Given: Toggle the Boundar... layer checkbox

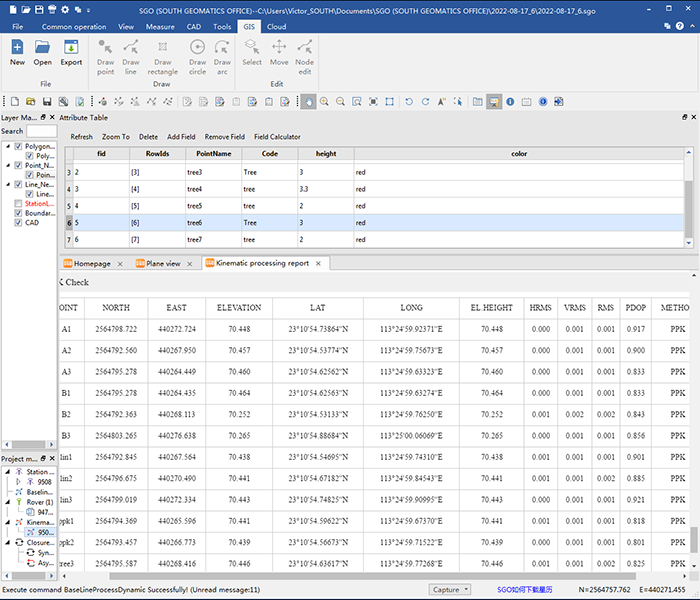Looking at the screenshot, I should tap(18, 213).
